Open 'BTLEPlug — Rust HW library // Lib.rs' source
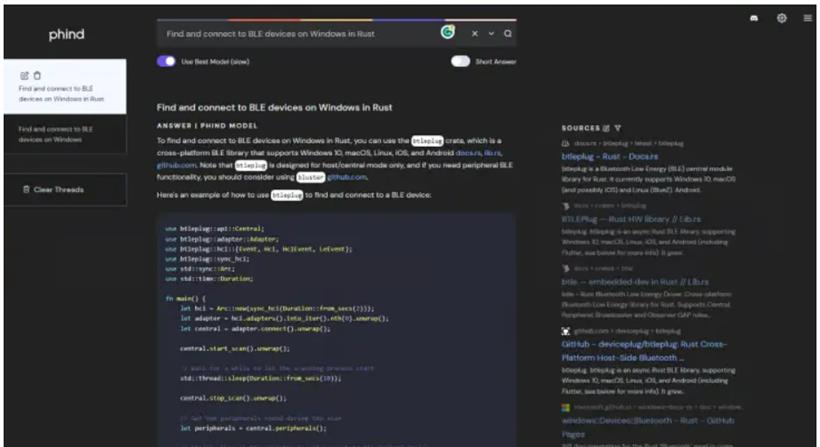This screenshot has height=447, width=820. pyautogui.click(x=631, y=219)
